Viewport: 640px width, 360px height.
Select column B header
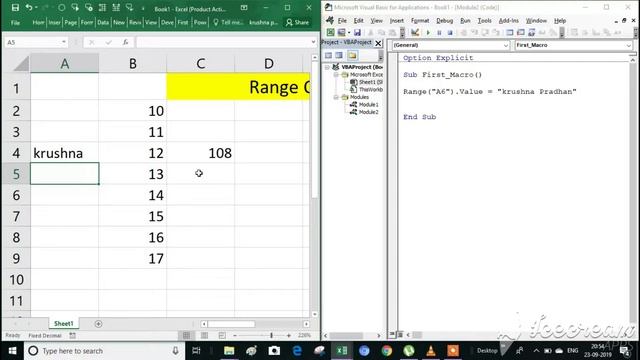click(x=133, y=64)
